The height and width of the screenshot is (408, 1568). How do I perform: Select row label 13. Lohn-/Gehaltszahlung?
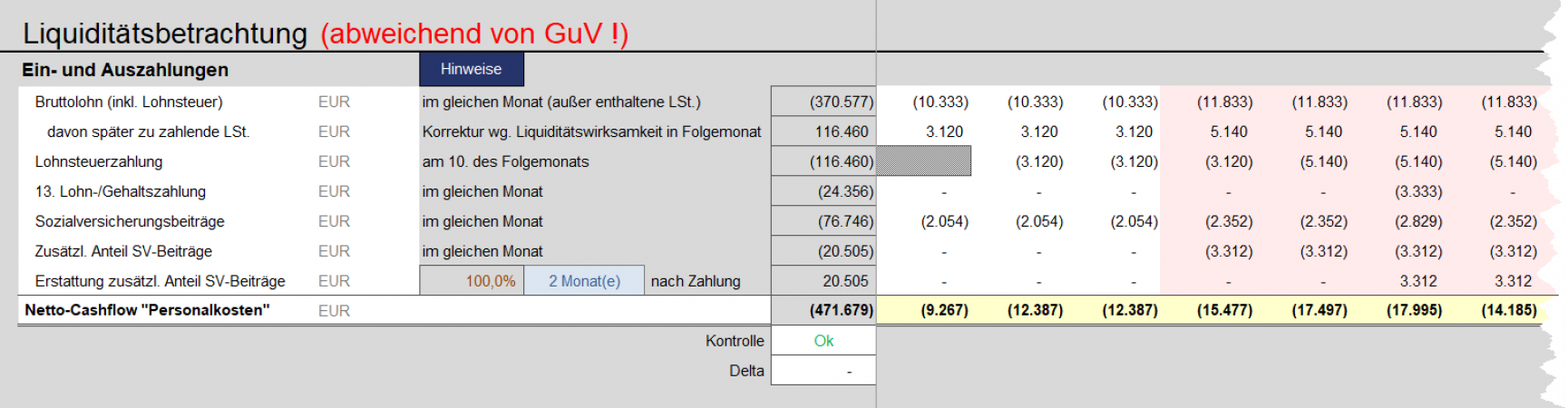pos(121,192)
